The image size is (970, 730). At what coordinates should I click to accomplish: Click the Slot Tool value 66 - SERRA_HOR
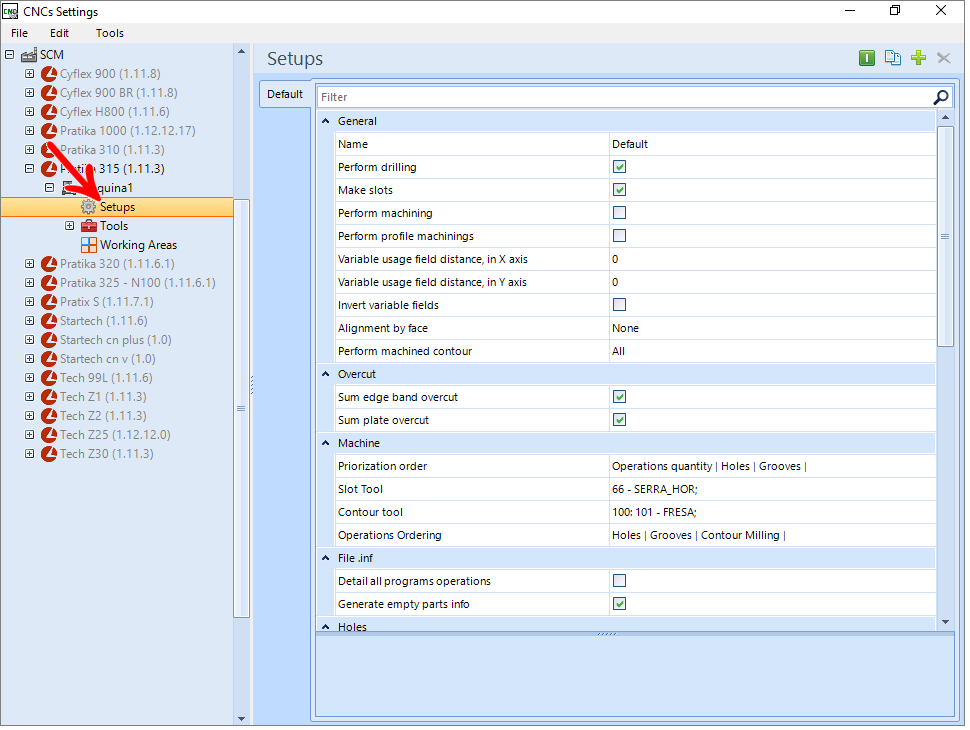[772, 489]
